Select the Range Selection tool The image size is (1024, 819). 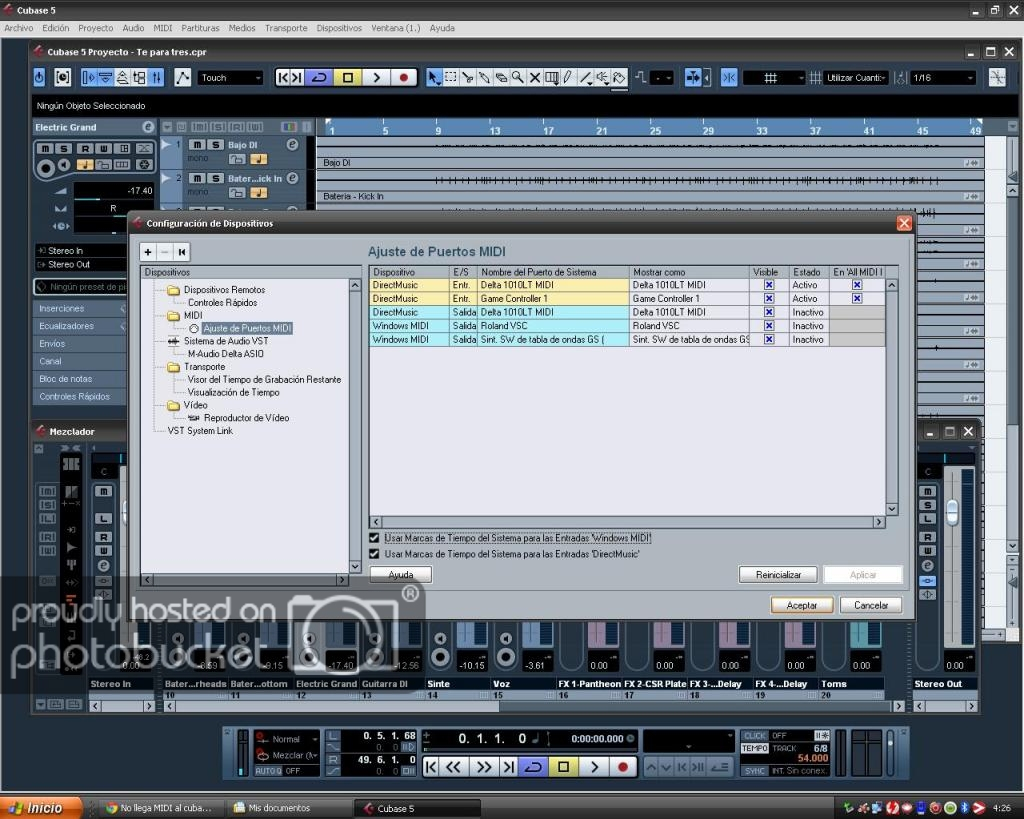[x=450, y=77]
